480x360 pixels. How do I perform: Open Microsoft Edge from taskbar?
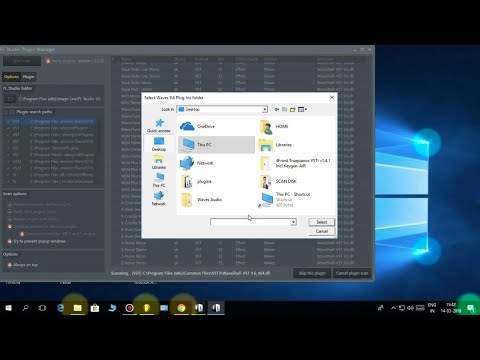60,308
